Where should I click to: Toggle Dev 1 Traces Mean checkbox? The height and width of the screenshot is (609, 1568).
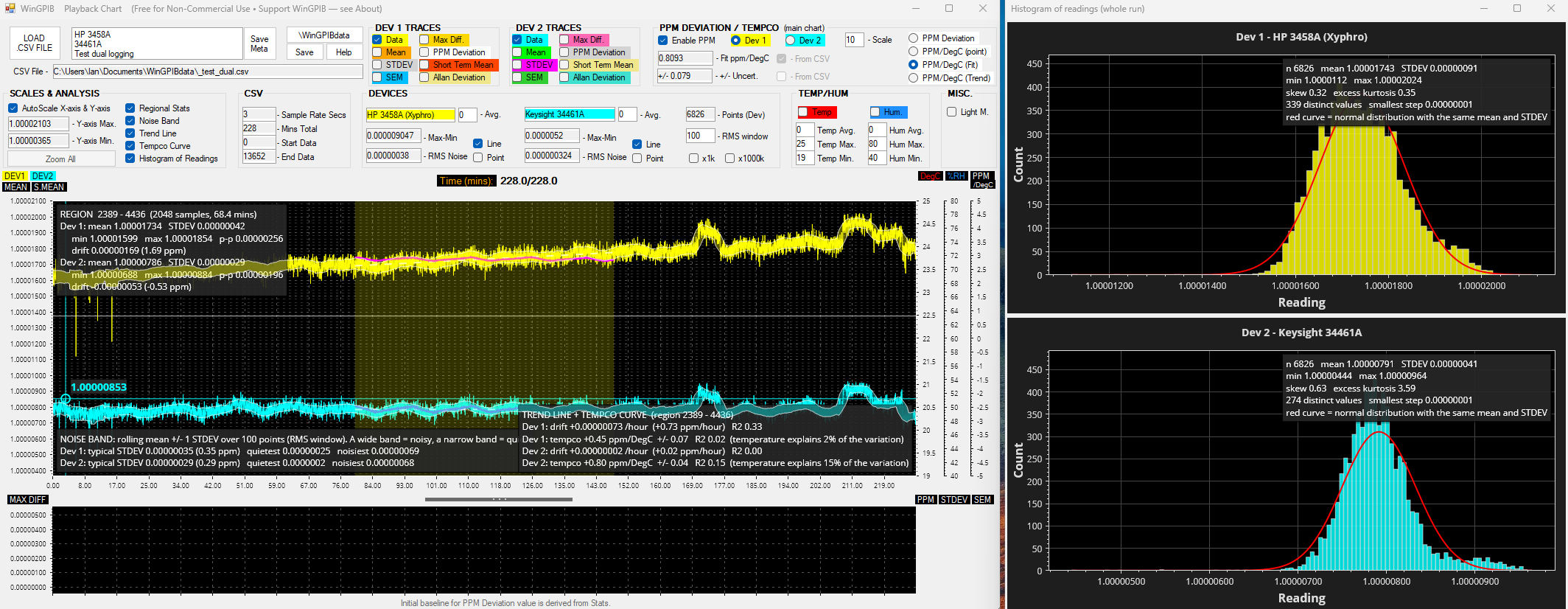(377, 52)
